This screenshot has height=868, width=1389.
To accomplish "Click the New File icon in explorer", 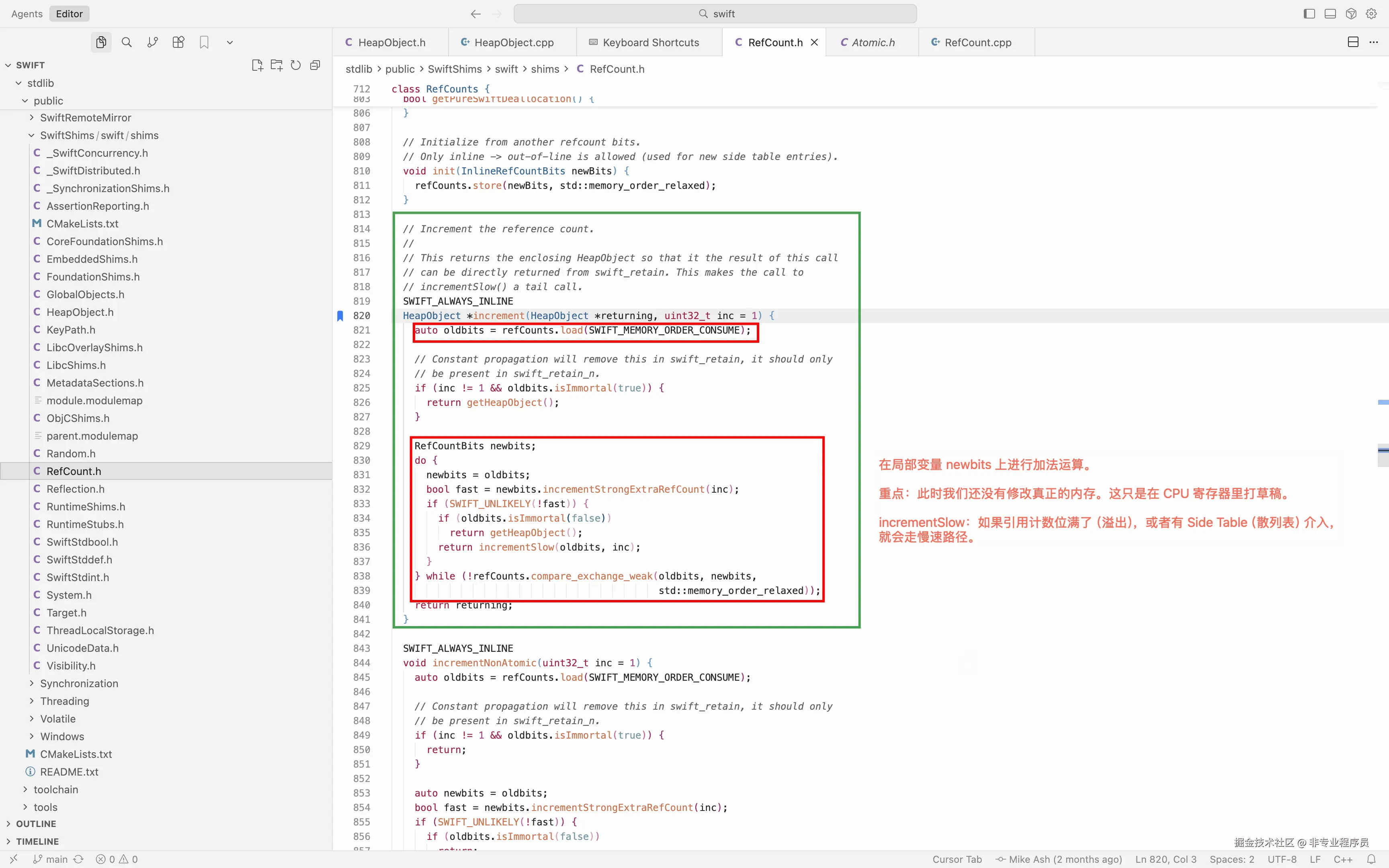I will (x=257, y=66).
